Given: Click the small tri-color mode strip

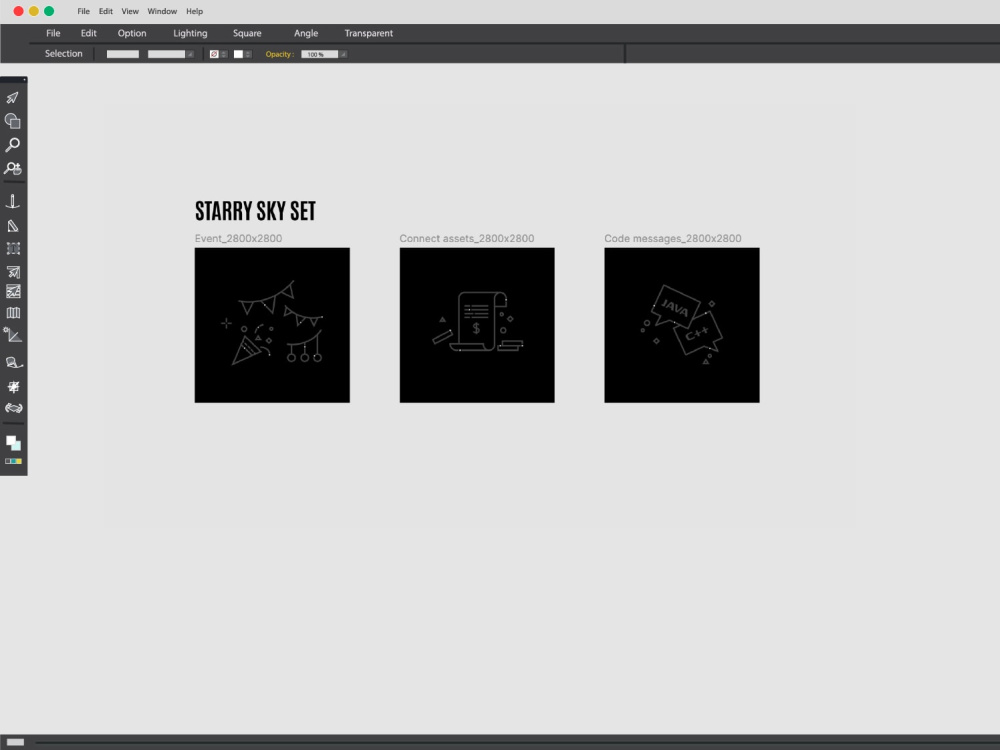Looking at the screenshot, I should point(13,461).
